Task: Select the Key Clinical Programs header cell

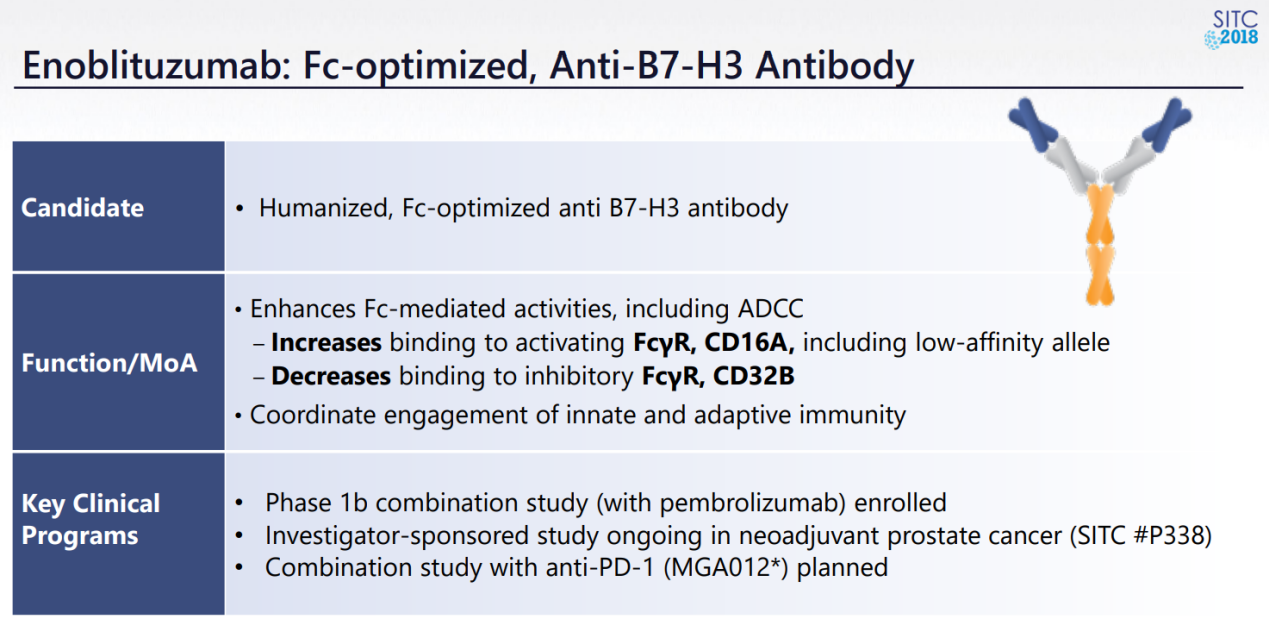Action: point(119,534)
